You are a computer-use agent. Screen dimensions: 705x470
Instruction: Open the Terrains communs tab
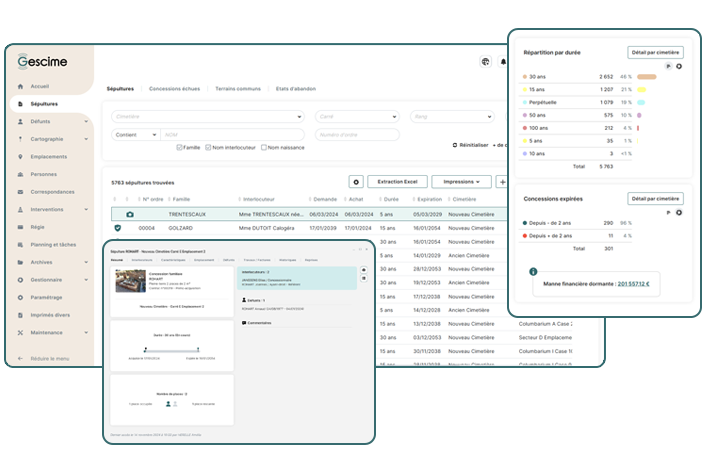tap(238, 89)
